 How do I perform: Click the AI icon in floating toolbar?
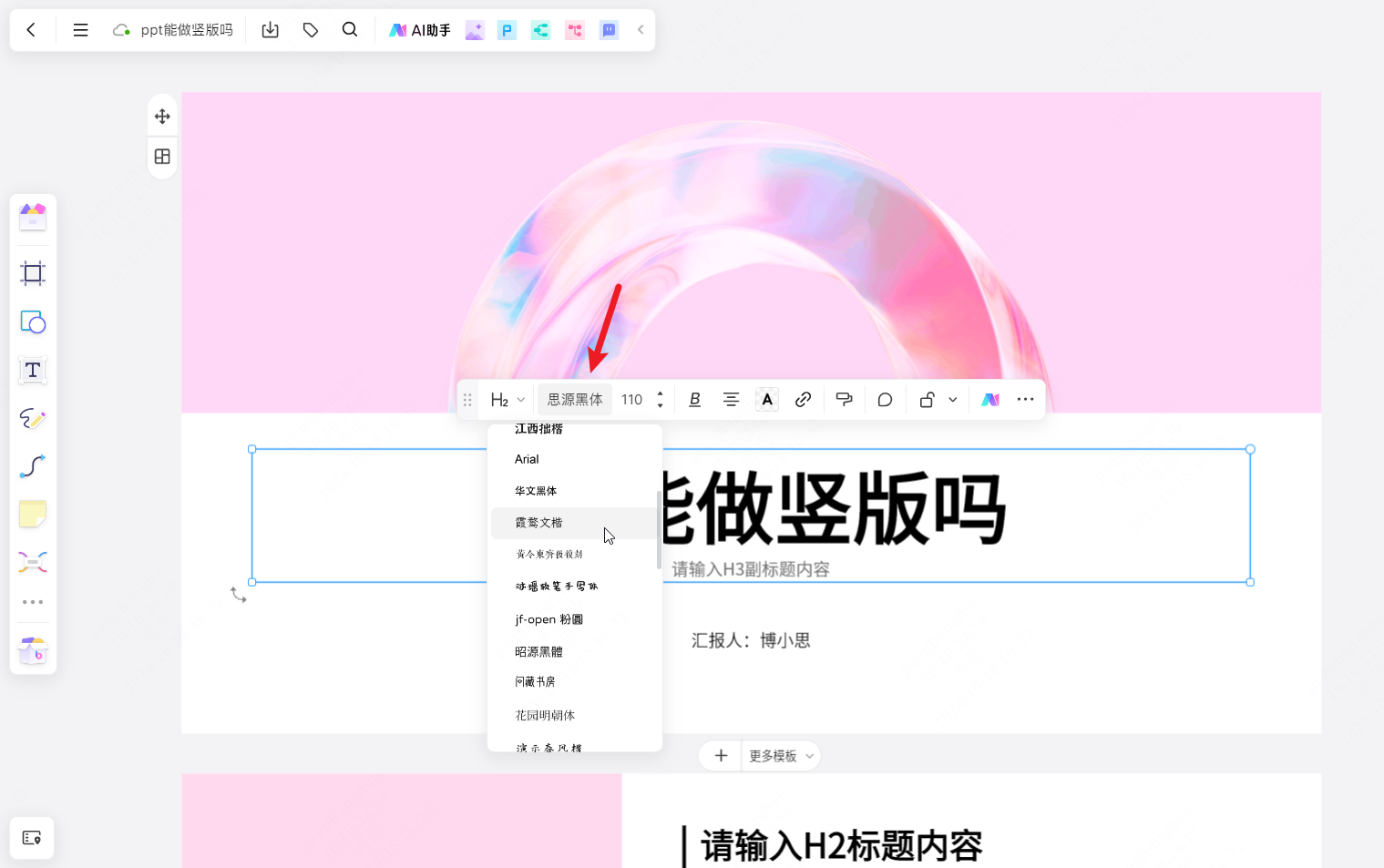click(990, 400)
